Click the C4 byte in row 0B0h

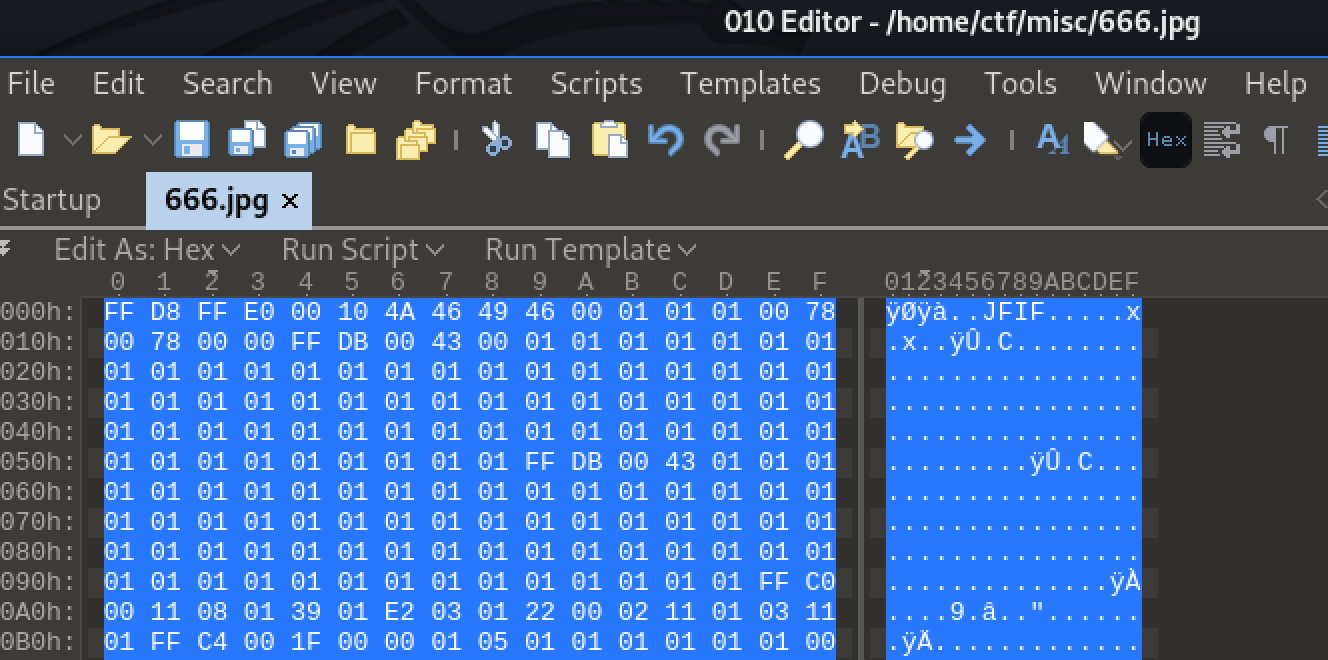point(212,642)
